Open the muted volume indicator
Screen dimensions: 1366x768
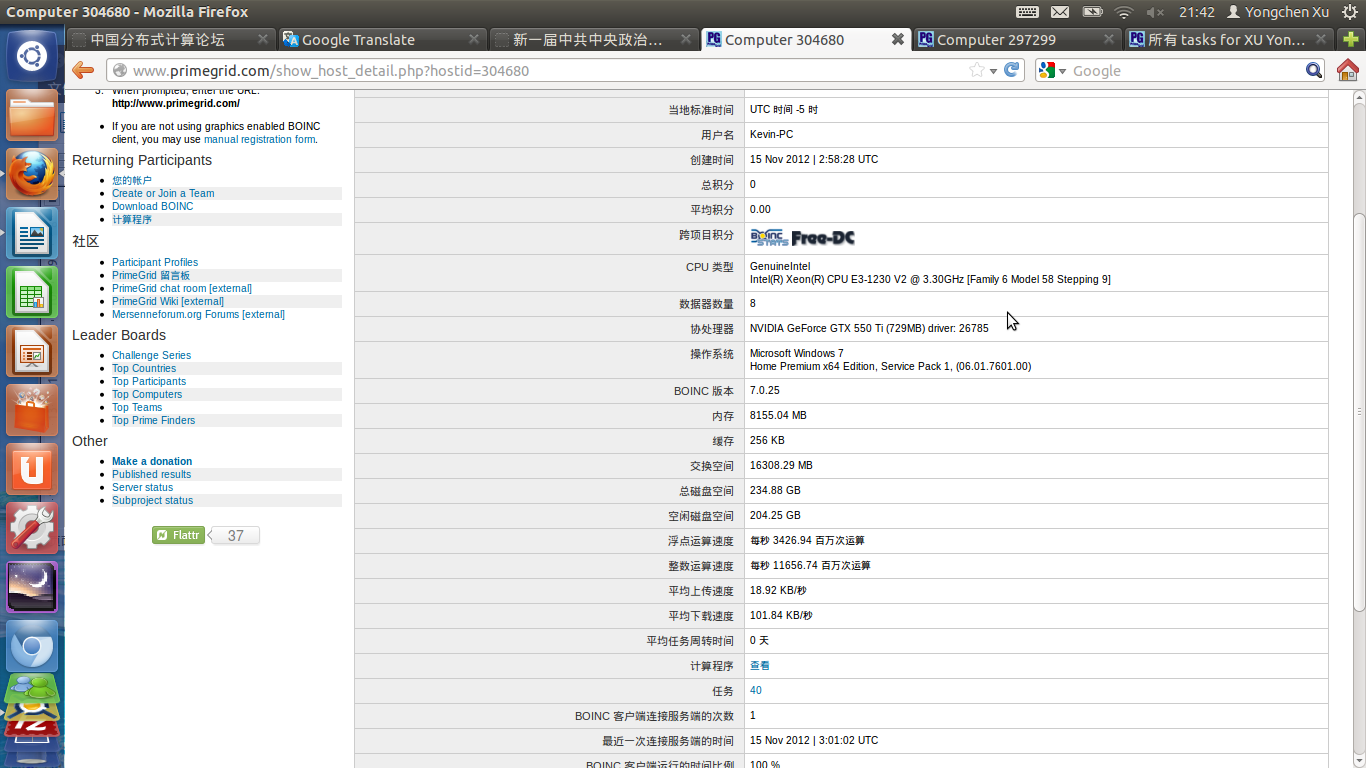1155,12
